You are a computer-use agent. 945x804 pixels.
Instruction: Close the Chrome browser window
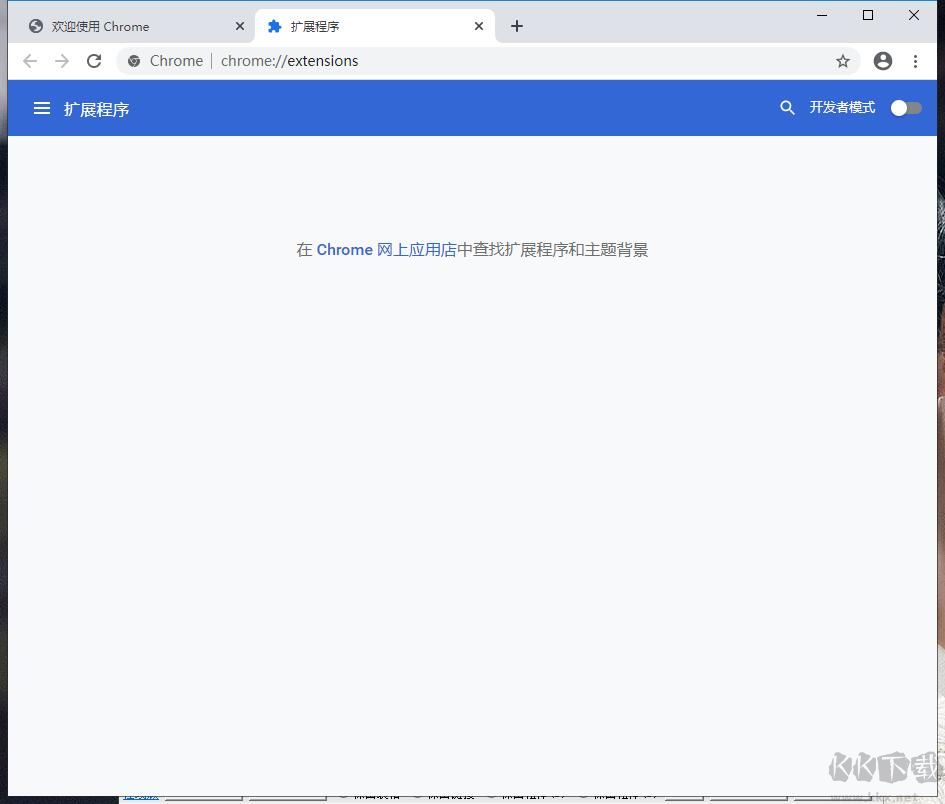(x=914, y=15)
